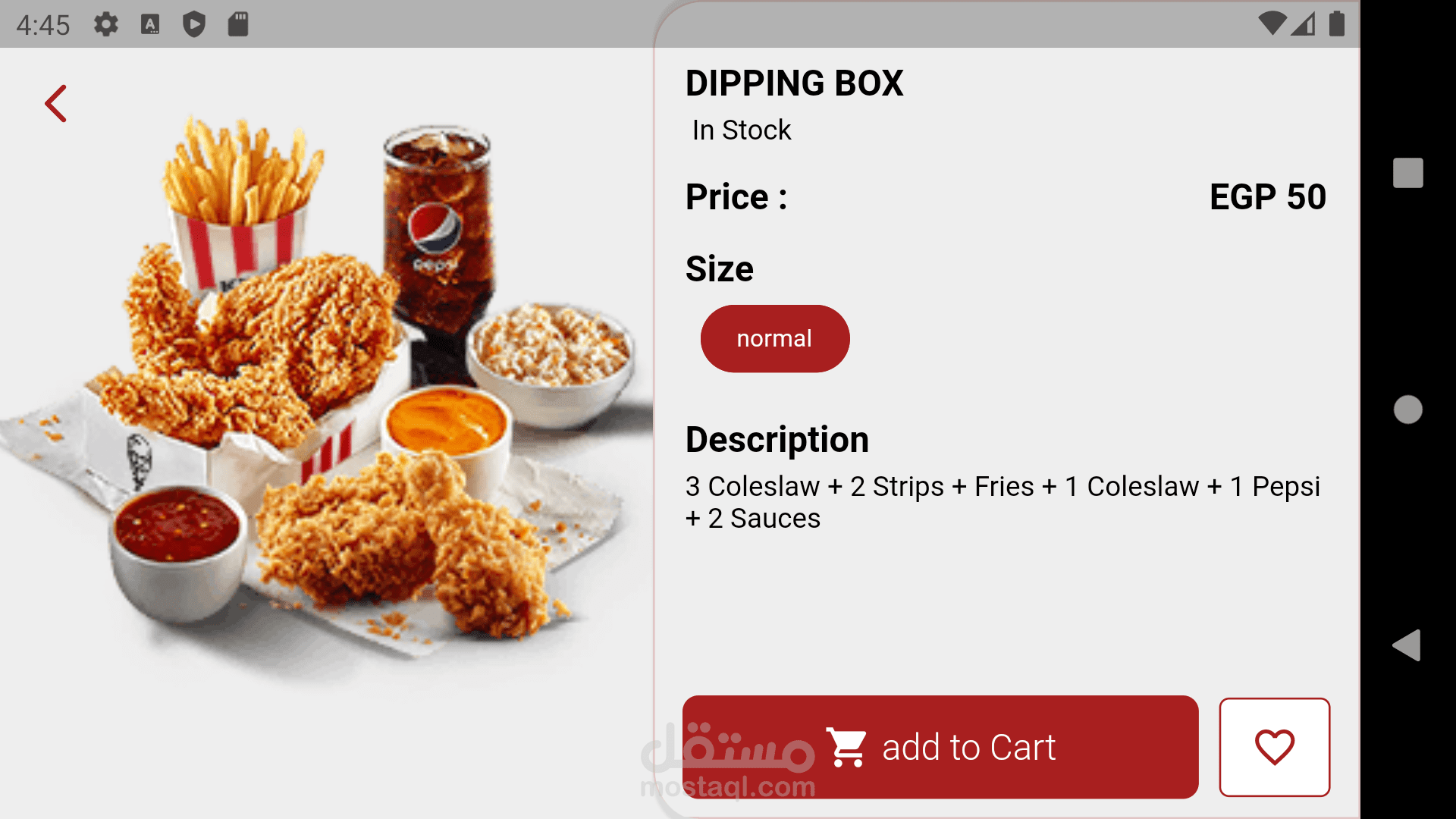Click the Description text of the meal

click(1003, 502)
